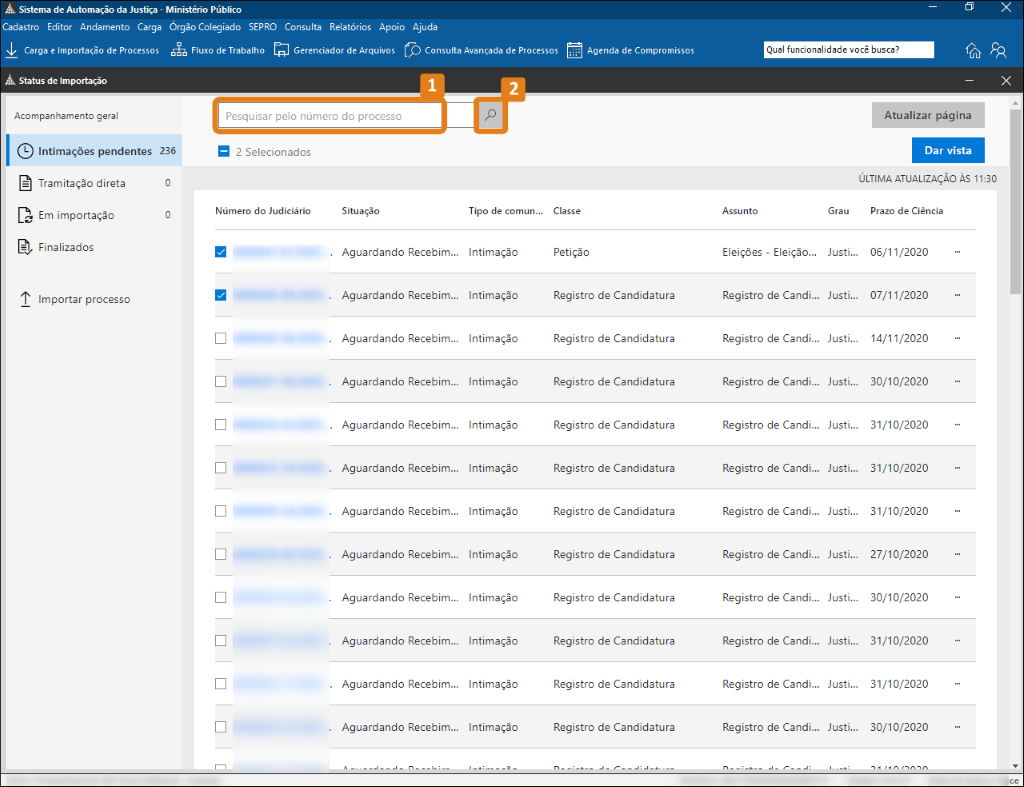Uncheck the Petição row checkbox
This screenshot has height=787, width=1024.
coord(221,252)
